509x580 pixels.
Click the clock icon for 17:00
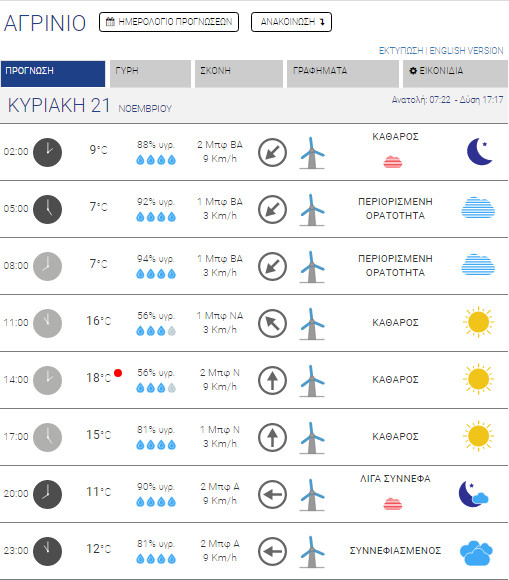point(47,437)
